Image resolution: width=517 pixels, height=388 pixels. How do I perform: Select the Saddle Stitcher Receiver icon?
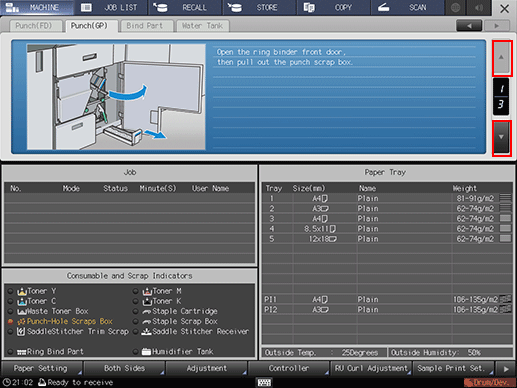tap(146, 332)
